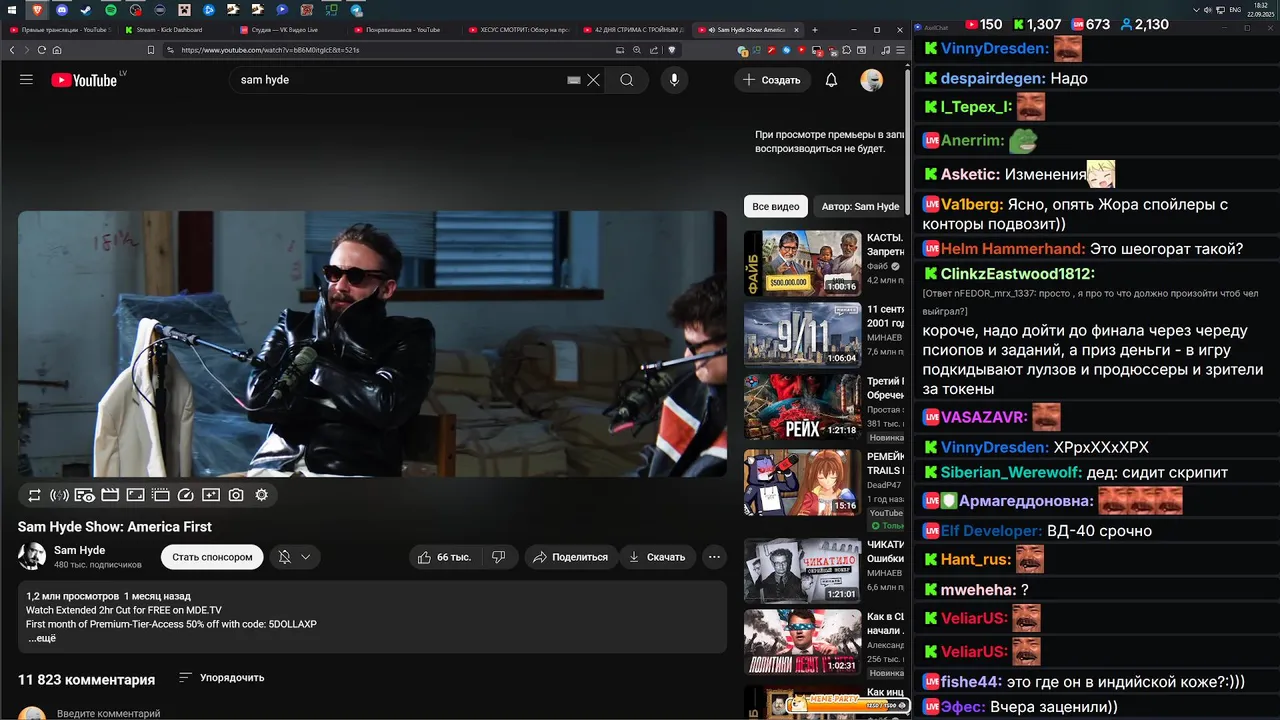Open the Sam Hyde channel avatar
The image size is (1280, 720).
point(32,557)
